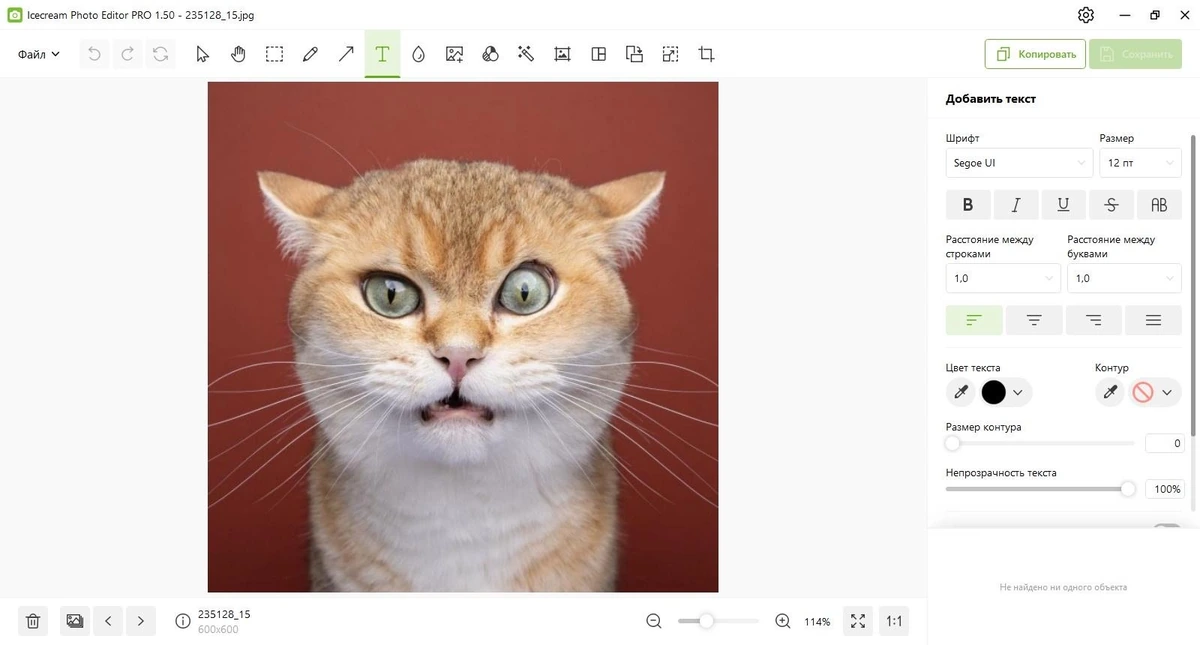
Task: Click the redo arrow
Action: click(127, 54)
